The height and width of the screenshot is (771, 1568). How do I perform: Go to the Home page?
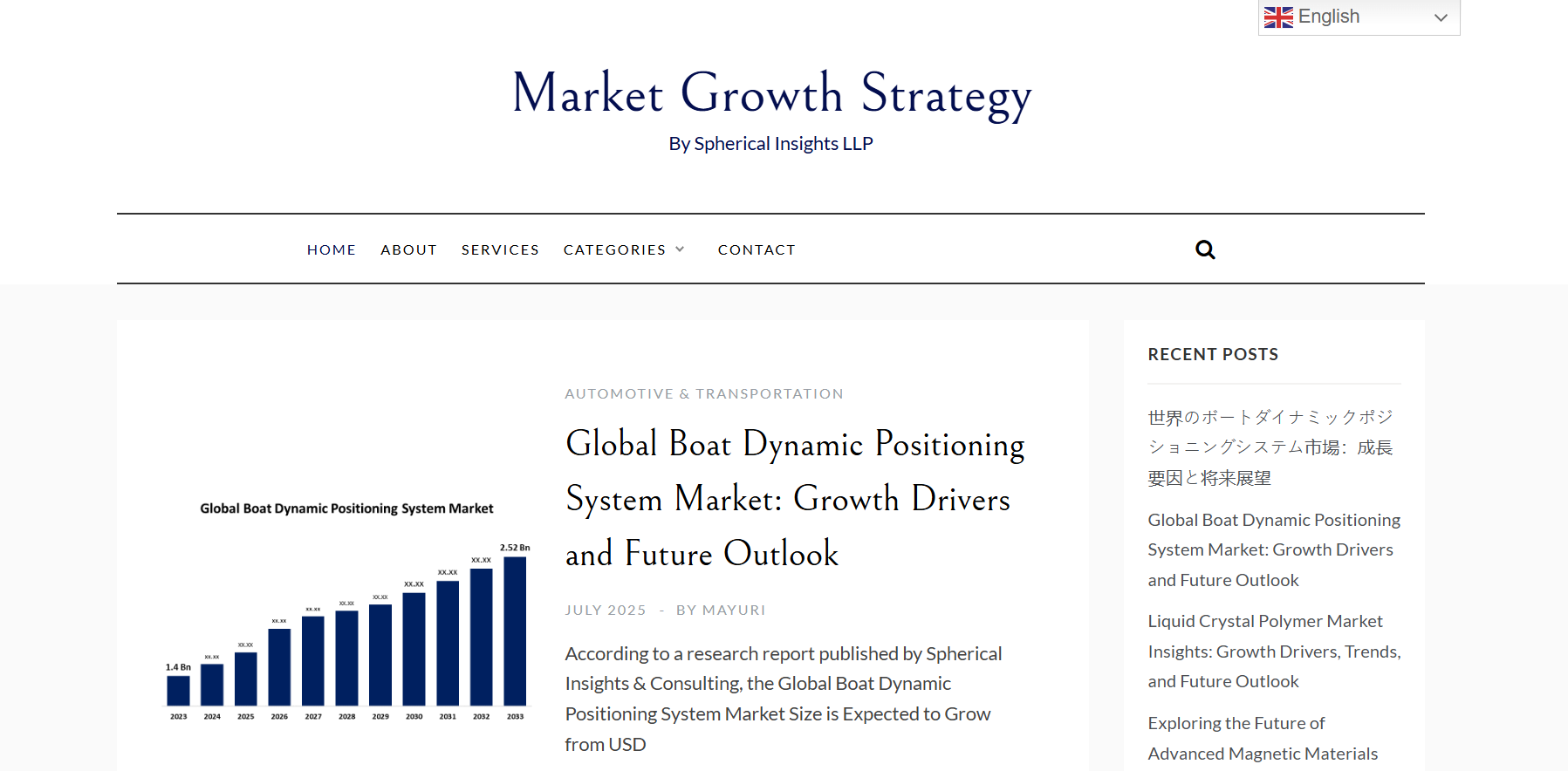(332, 250)
